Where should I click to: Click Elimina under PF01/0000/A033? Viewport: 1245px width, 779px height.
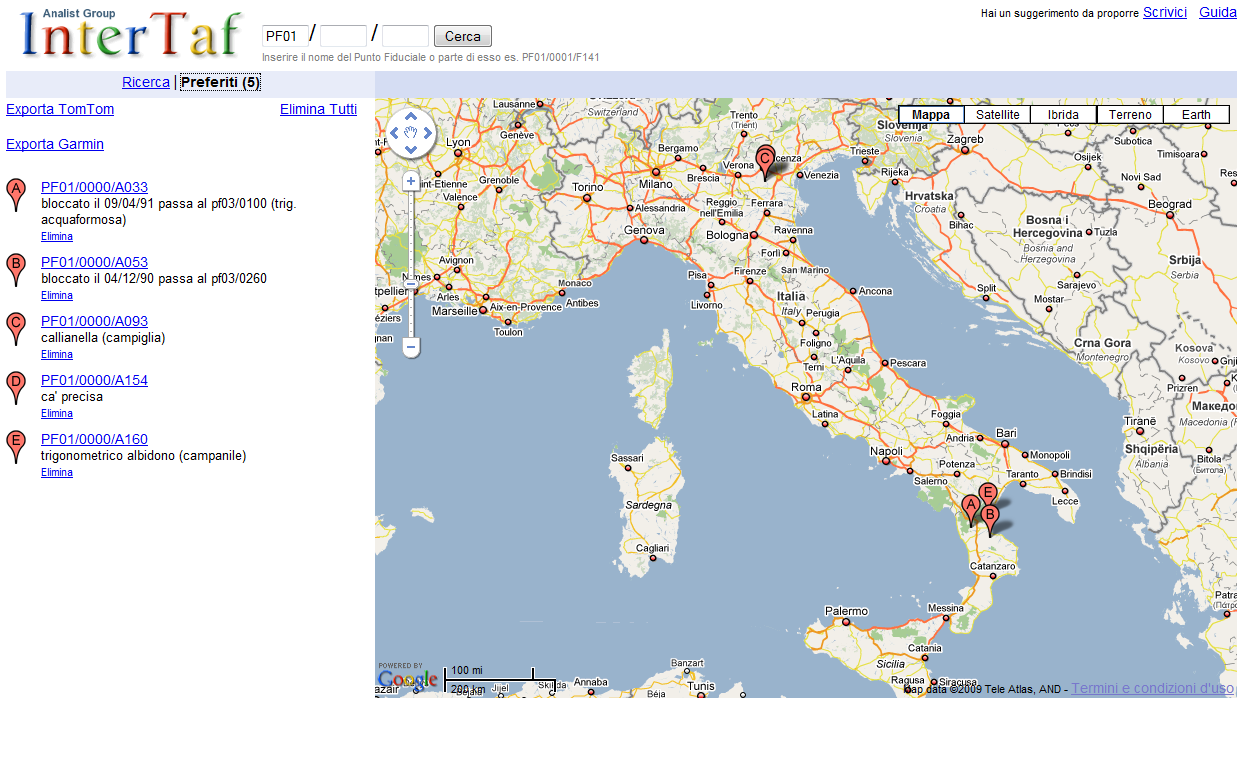tap(57, 237)
